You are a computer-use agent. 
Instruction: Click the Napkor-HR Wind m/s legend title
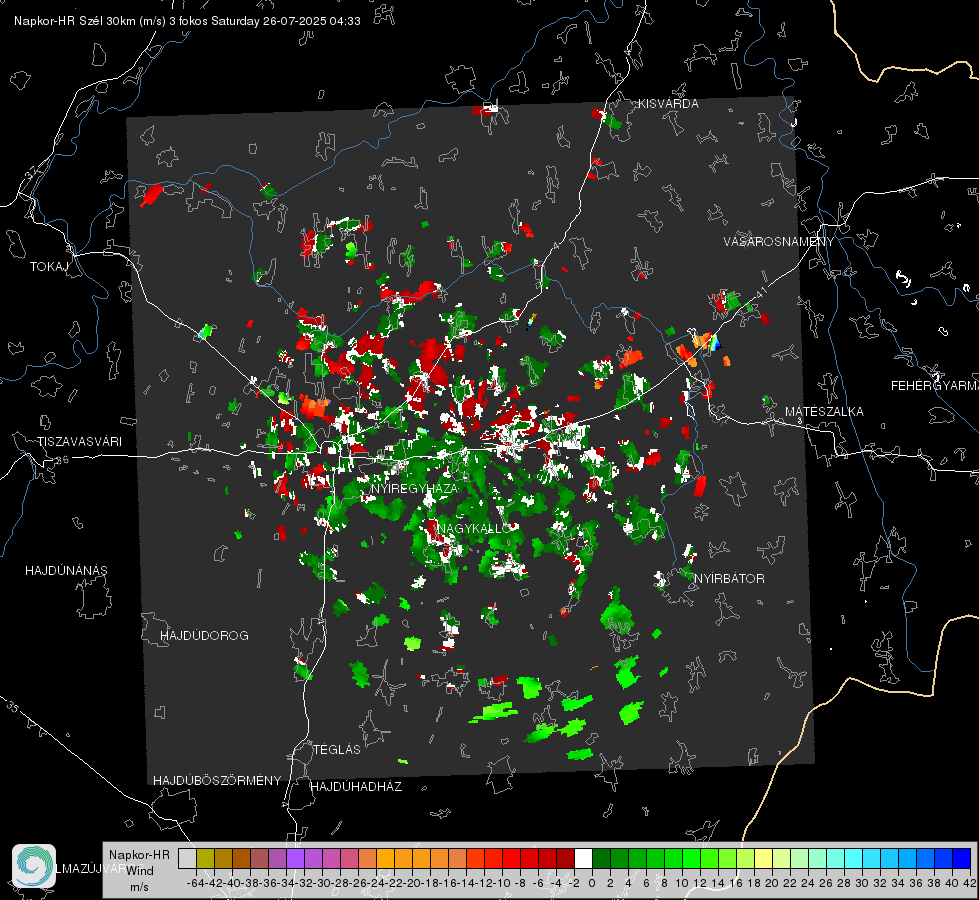pyautogui.click(x=139, y=871)
